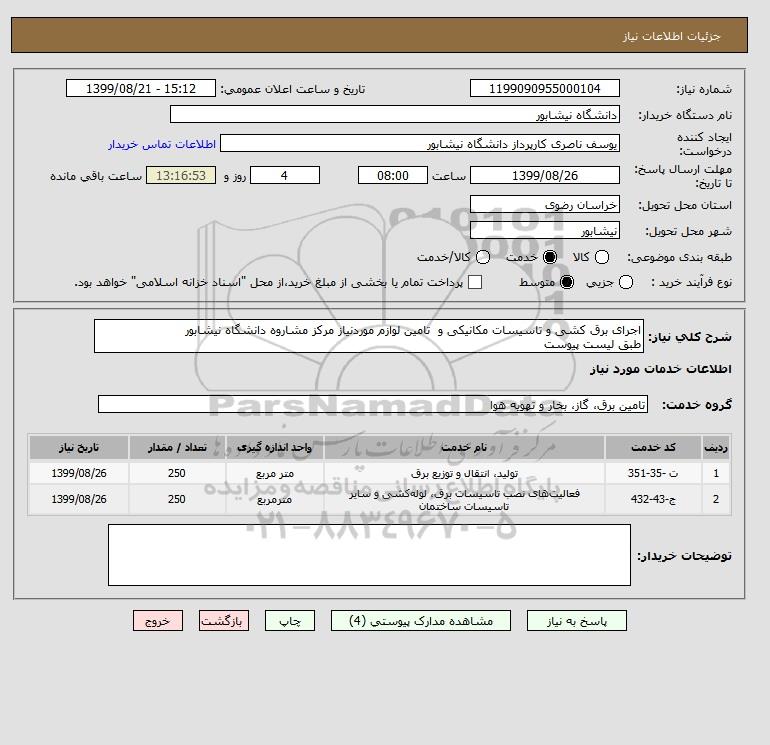Click the چاپ print button

[x=290, y=621]
